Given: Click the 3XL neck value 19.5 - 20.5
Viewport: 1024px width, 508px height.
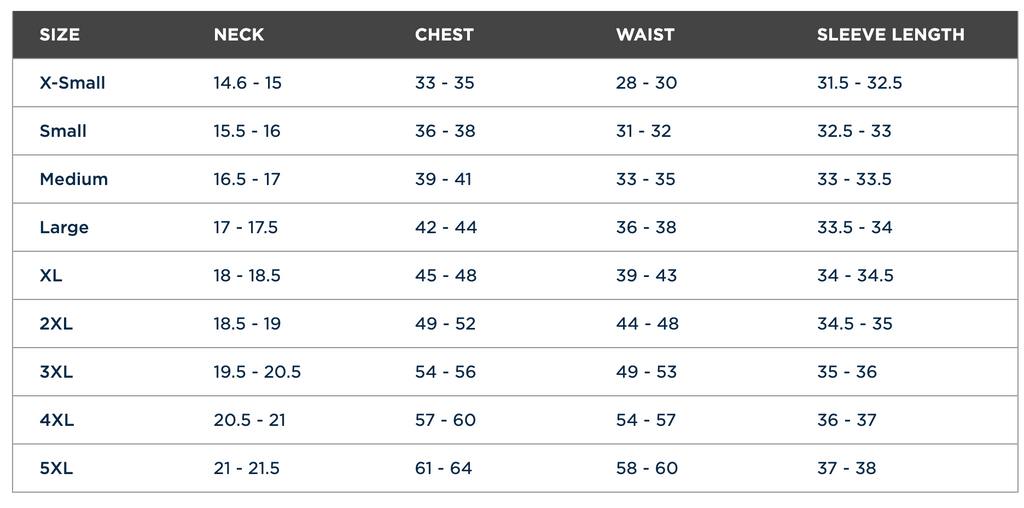Looking at the screenshot, I should coord(257,372).
